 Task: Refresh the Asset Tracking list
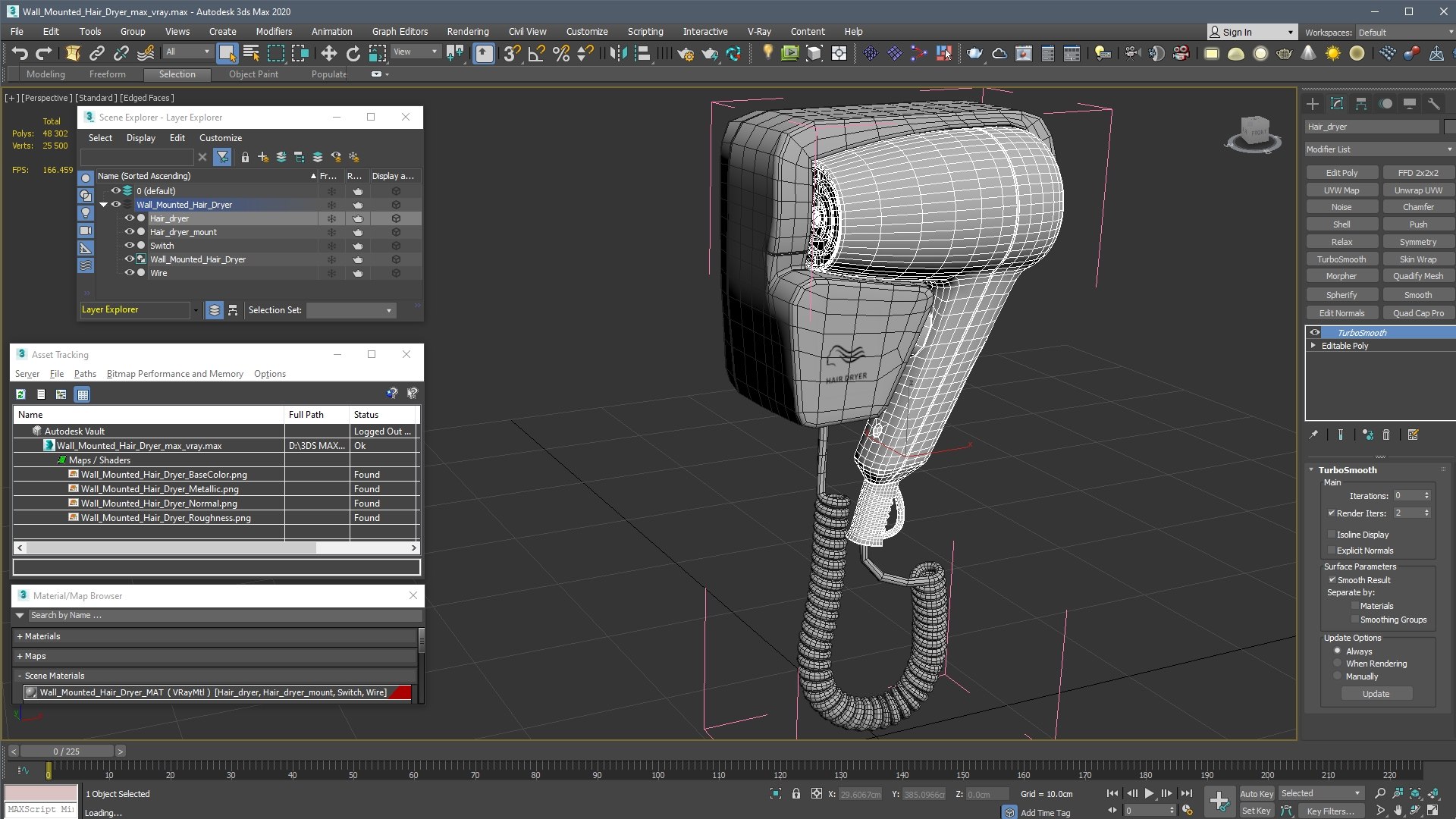pos(20,394)
